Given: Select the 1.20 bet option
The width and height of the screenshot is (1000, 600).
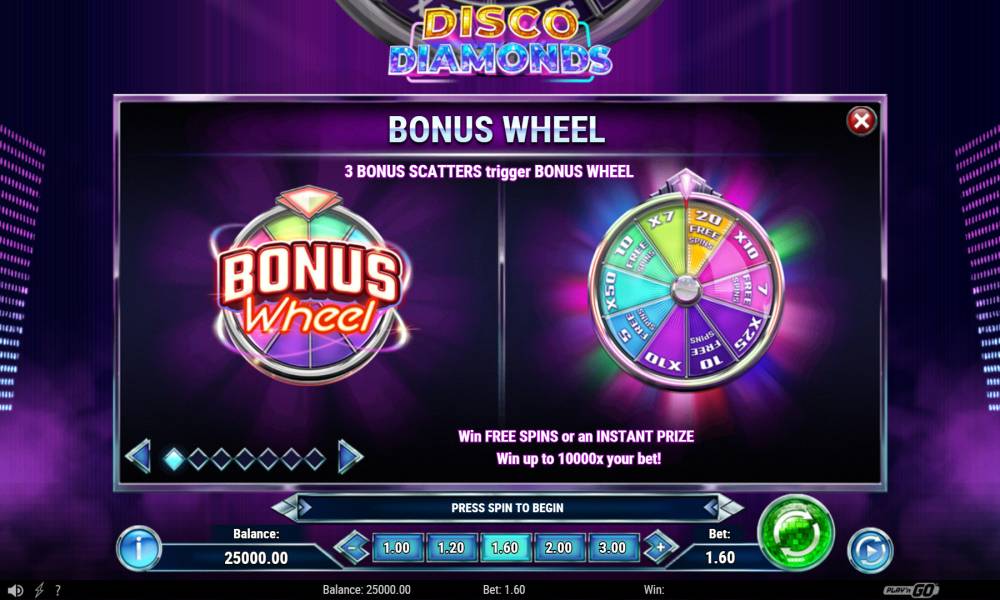Looking at the screenshot, I should pyautogui.click(x=450, y=548).
